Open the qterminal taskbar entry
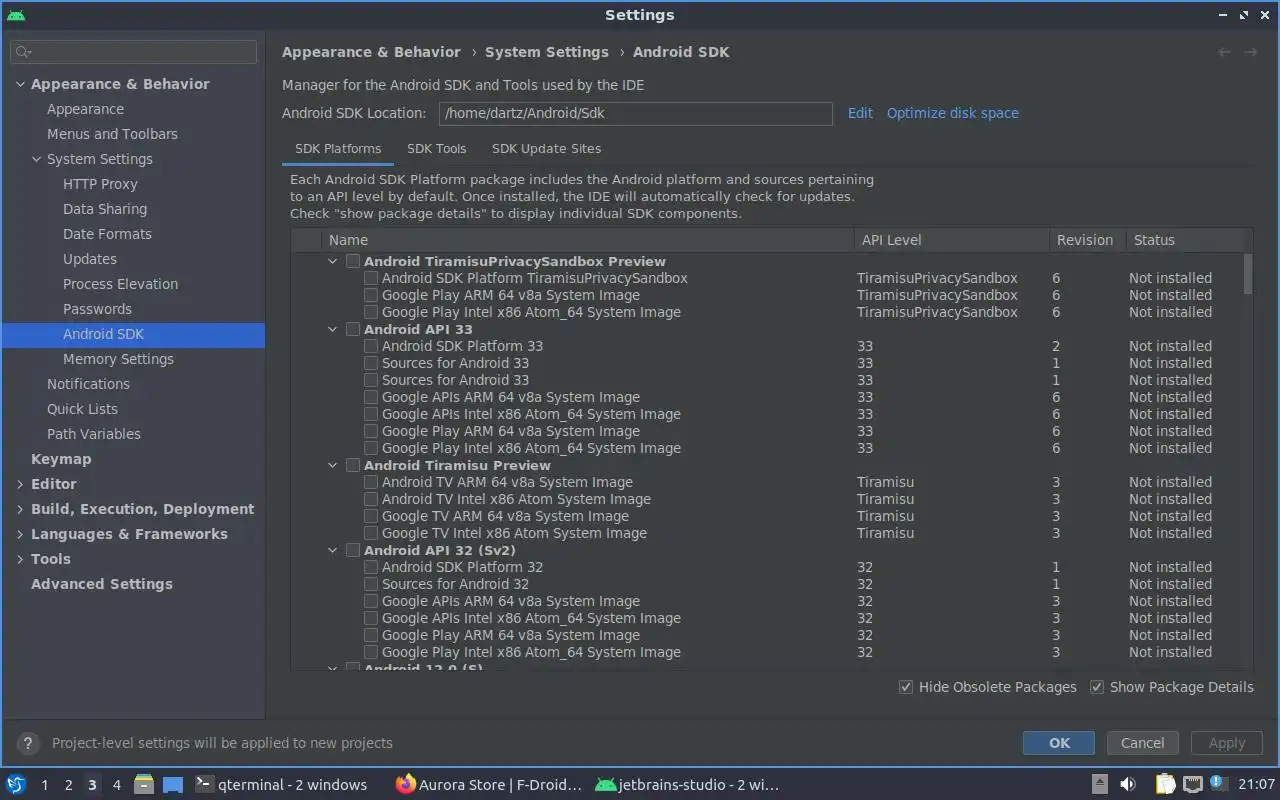Viewport: 1280px width, 800px height. [282, 784]
